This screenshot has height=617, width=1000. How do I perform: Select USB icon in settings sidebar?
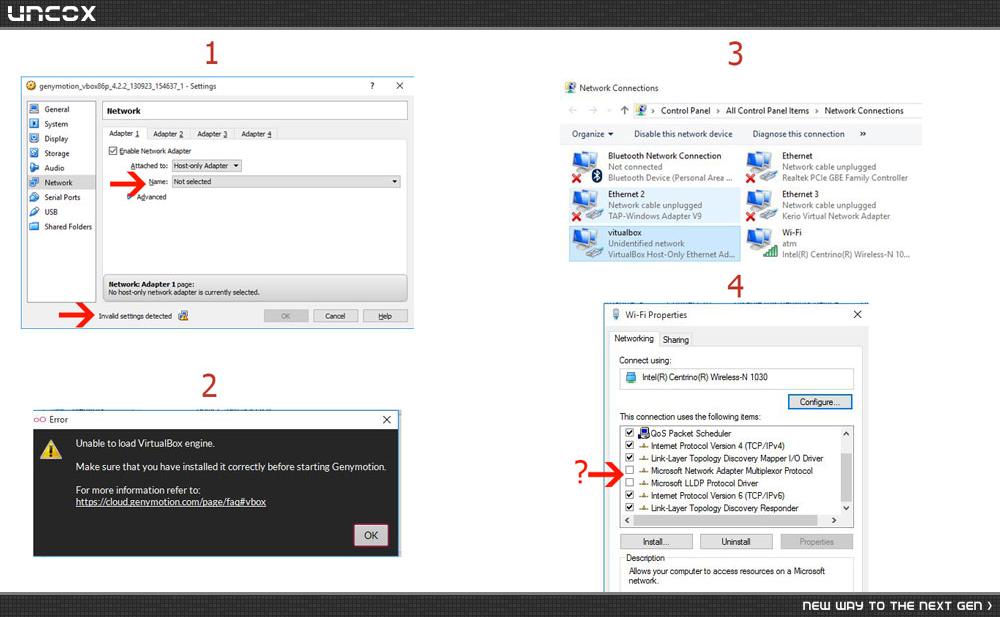point(34,212)
